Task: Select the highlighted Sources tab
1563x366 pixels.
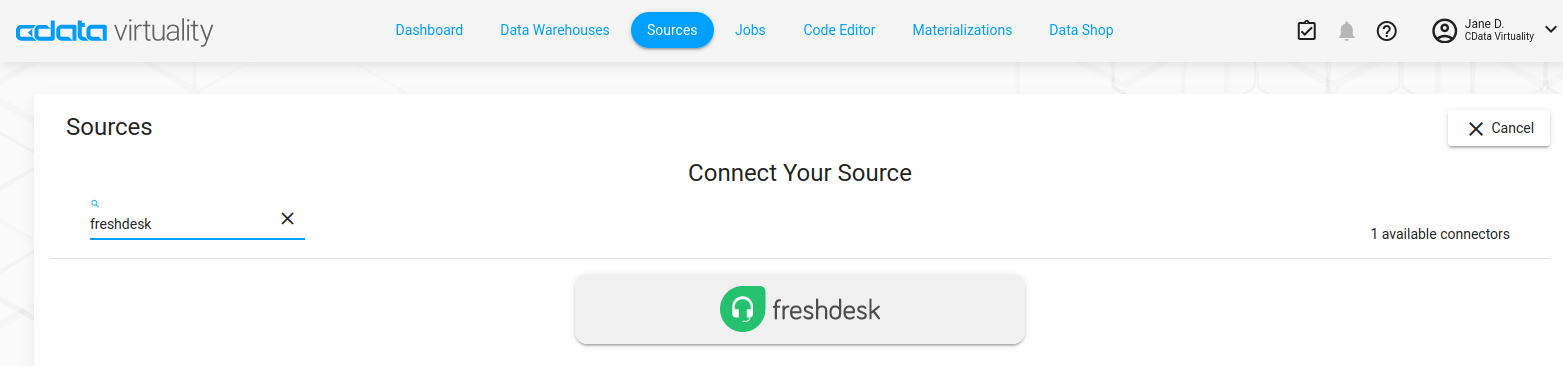Action: [x=672, y=30]
